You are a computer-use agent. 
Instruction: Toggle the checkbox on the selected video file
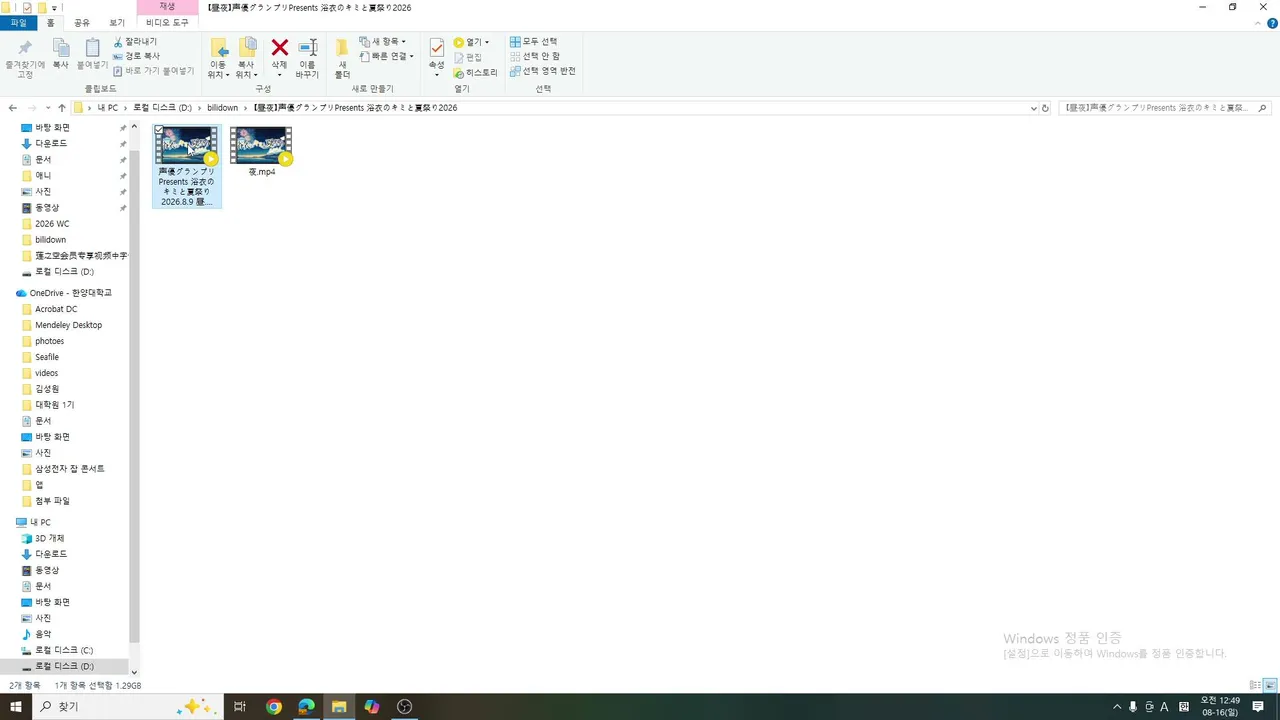click(x=159, y=130)
